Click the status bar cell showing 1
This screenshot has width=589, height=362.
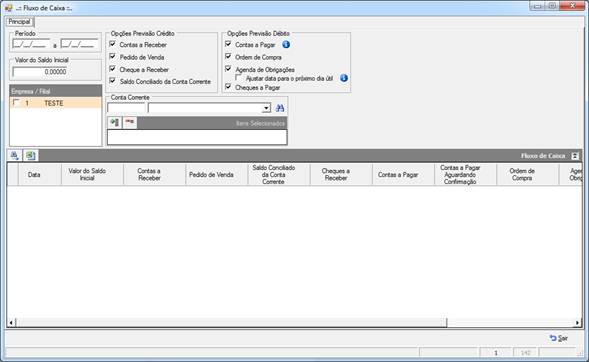click(x=495, y=353)
